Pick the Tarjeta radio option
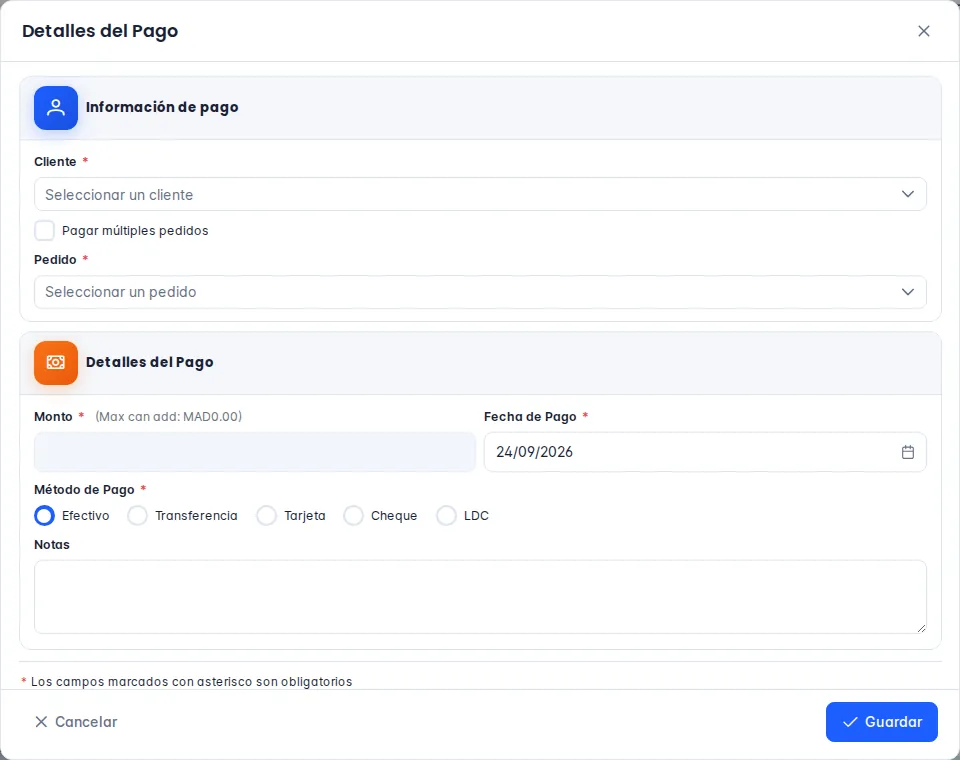 coord(266,516)
